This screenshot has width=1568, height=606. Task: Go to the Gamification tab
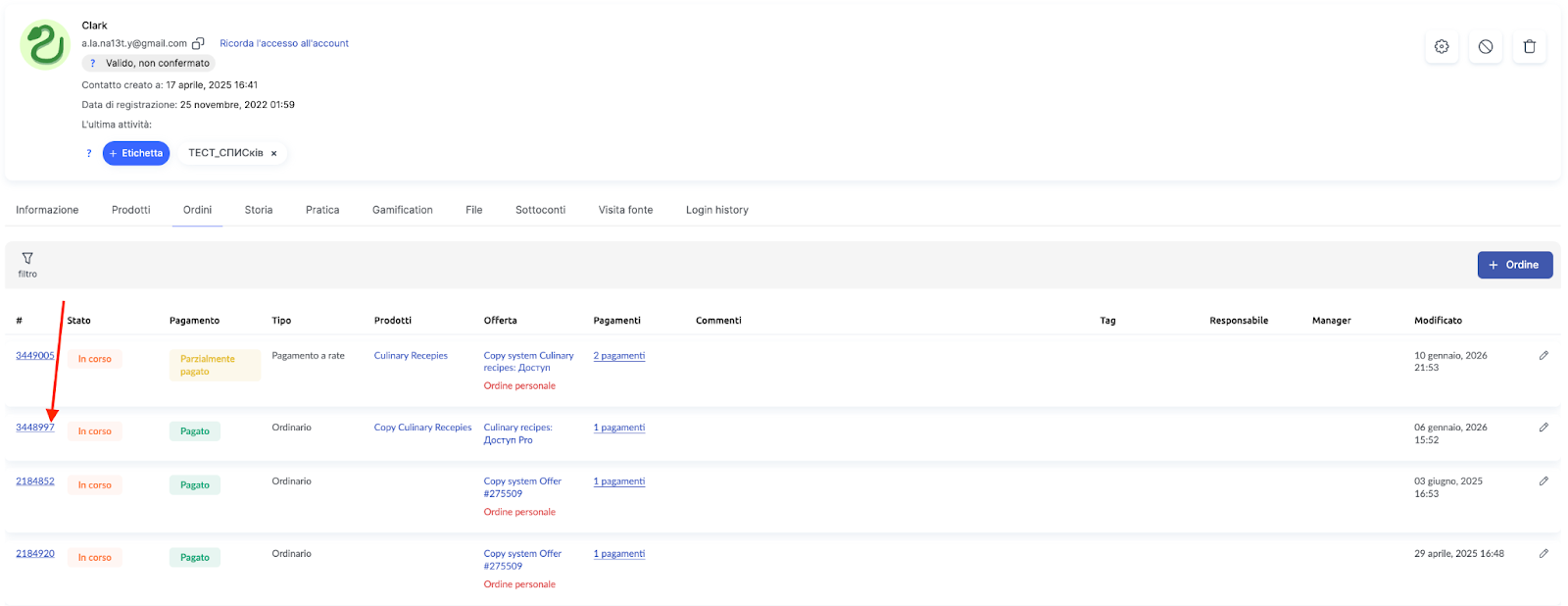[x=402, y=210]
